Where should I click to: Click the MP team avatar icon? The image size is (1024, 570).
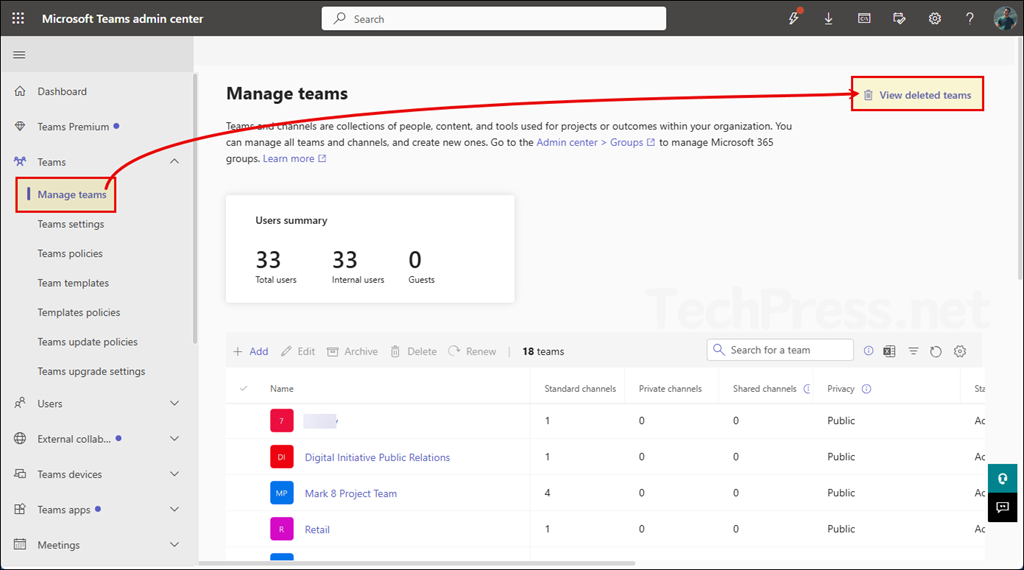pos(281,493)
